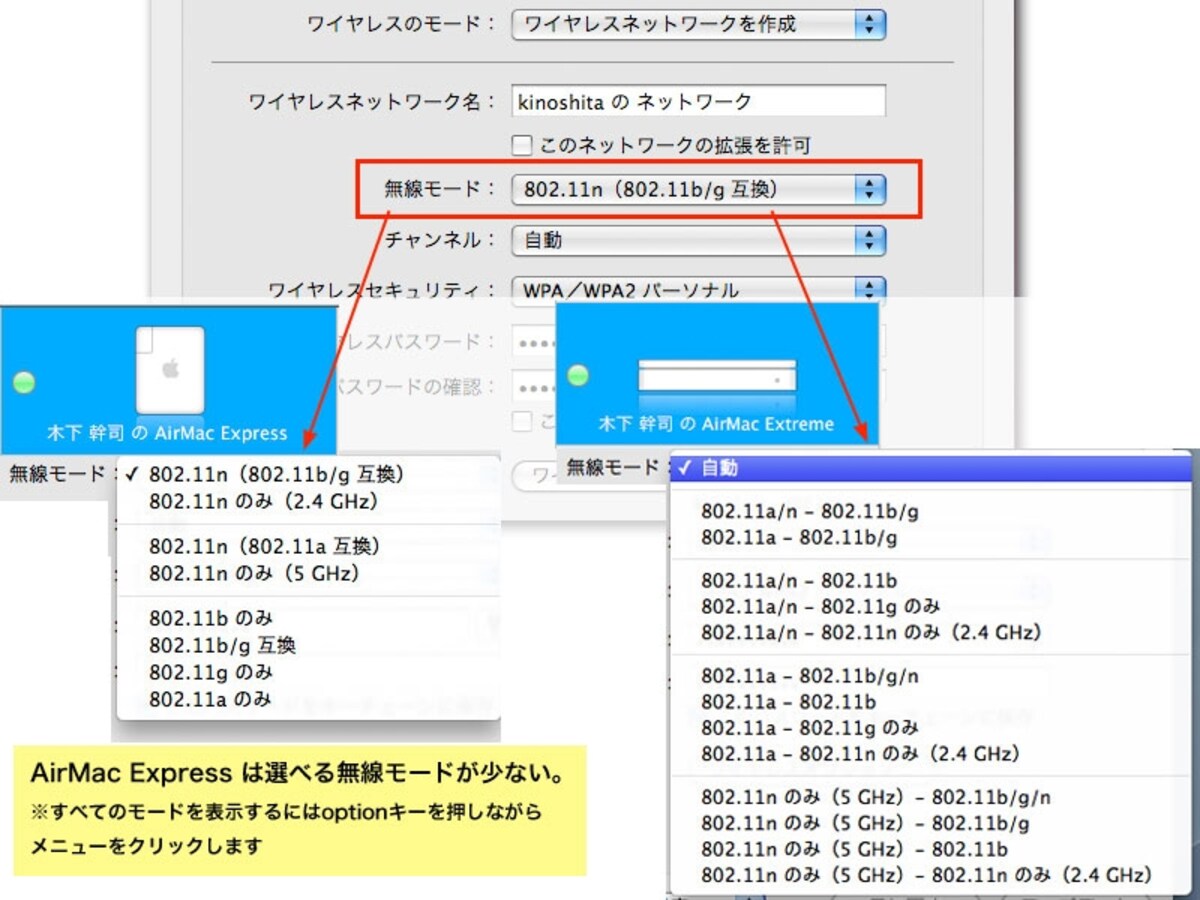Open the ワイヤレスのモード dropdown
1200x900 pixels.
point(698,25)
